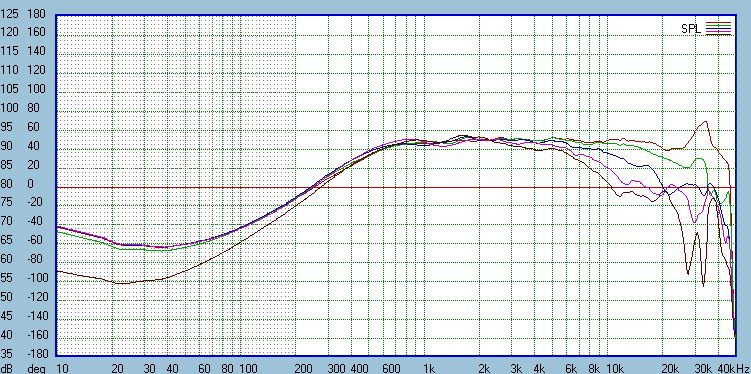Click the -180 degree scale value
Viewport: 751px width, 374px height.
pos(35,354)
